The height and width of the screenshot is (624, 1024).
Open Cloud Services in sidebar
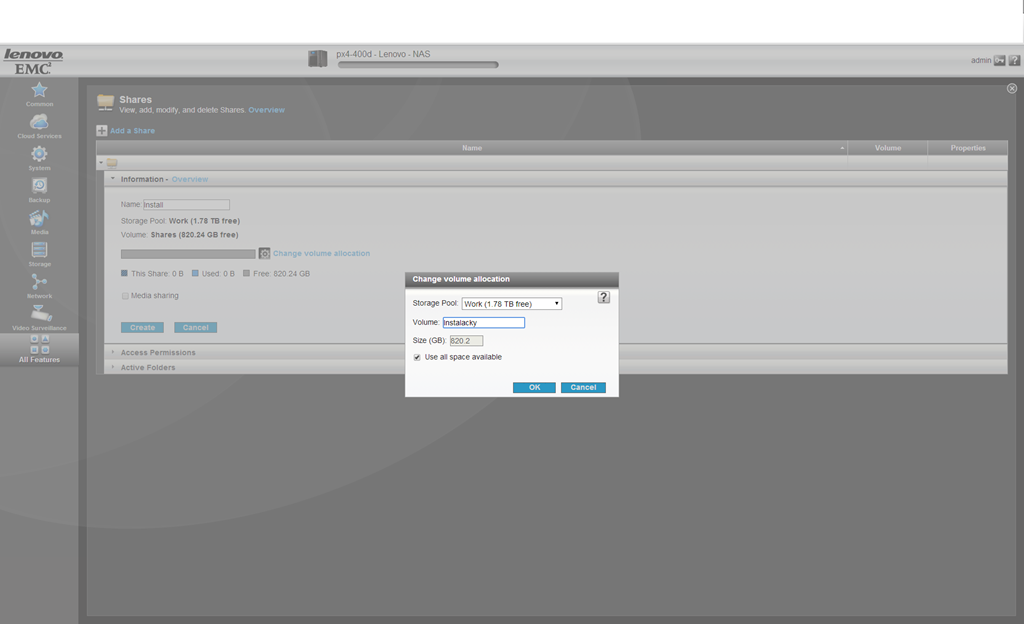[x=39, y=124]
